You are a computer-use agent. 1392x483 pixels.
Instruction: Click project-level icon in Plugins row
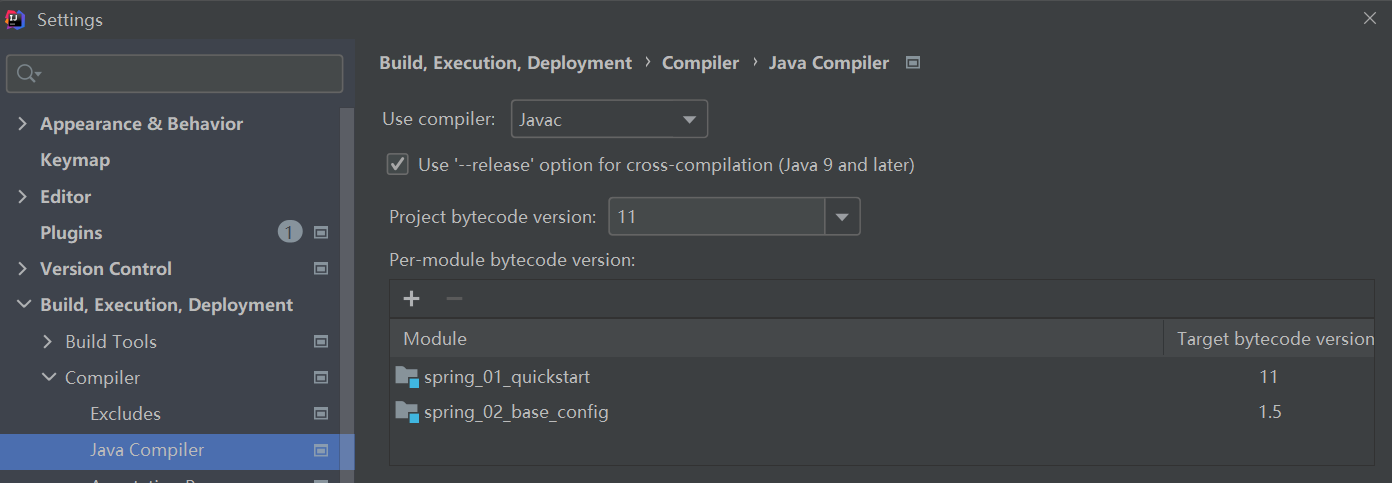click(x=321, y=233)
